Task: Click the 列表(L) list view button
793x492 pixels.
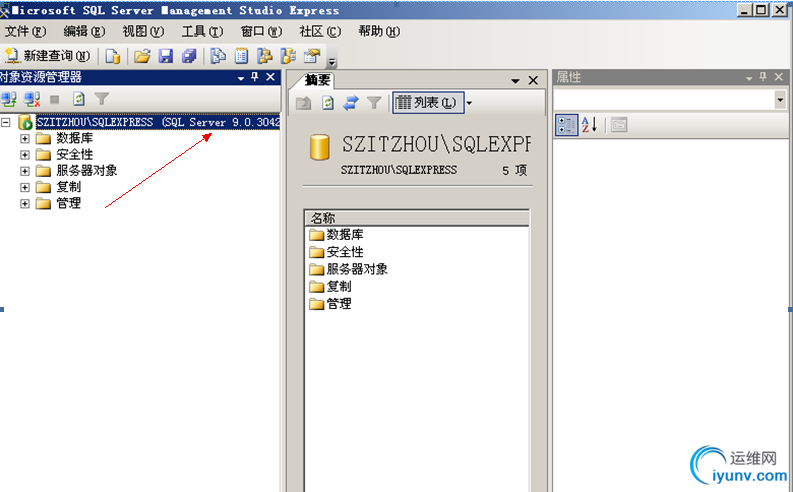Action: tap(428, 103)
